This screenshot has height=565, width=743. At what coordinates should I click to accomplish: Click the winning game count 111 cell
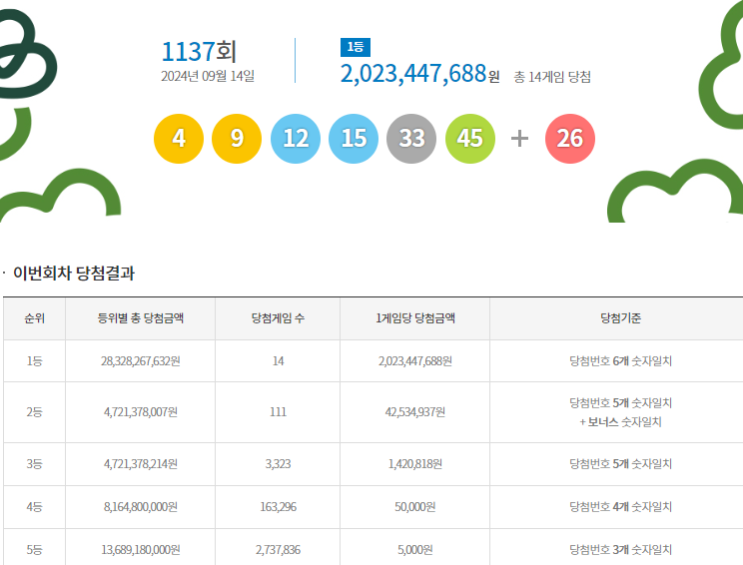pyautogui.click(x=278, y=412)
